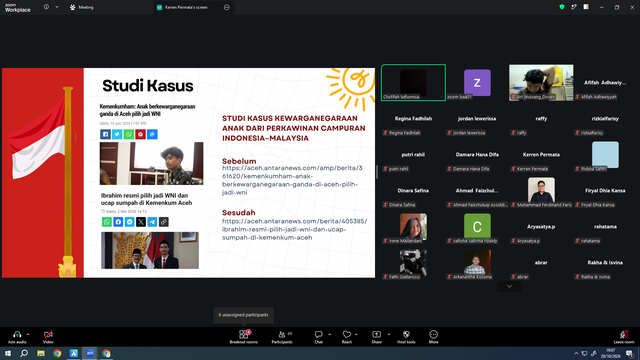Click the X share icon under second article
640x360 pixels.
click(x=141, y=222)
